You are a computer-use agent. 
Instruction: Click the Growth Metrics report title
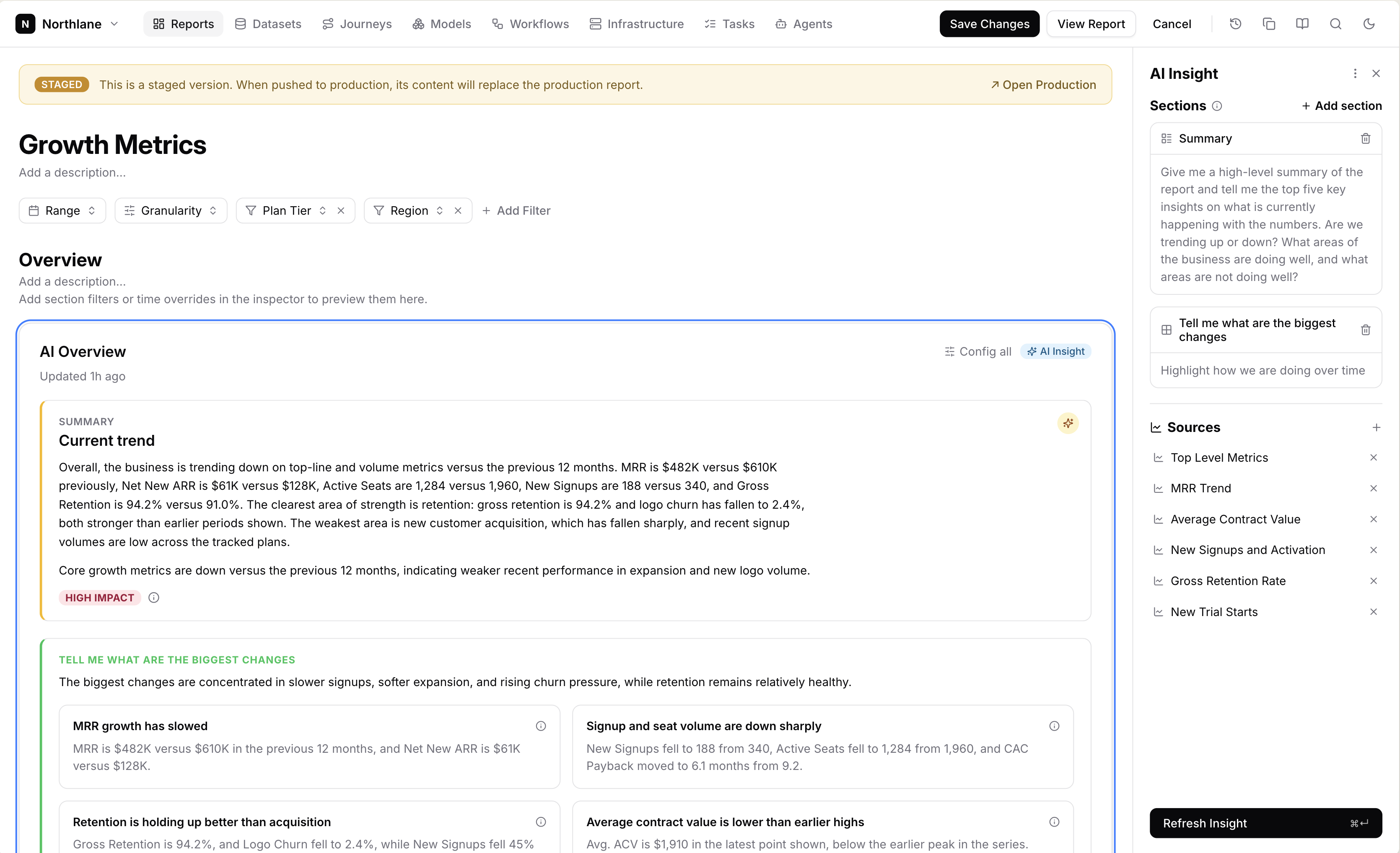[112, 144]
